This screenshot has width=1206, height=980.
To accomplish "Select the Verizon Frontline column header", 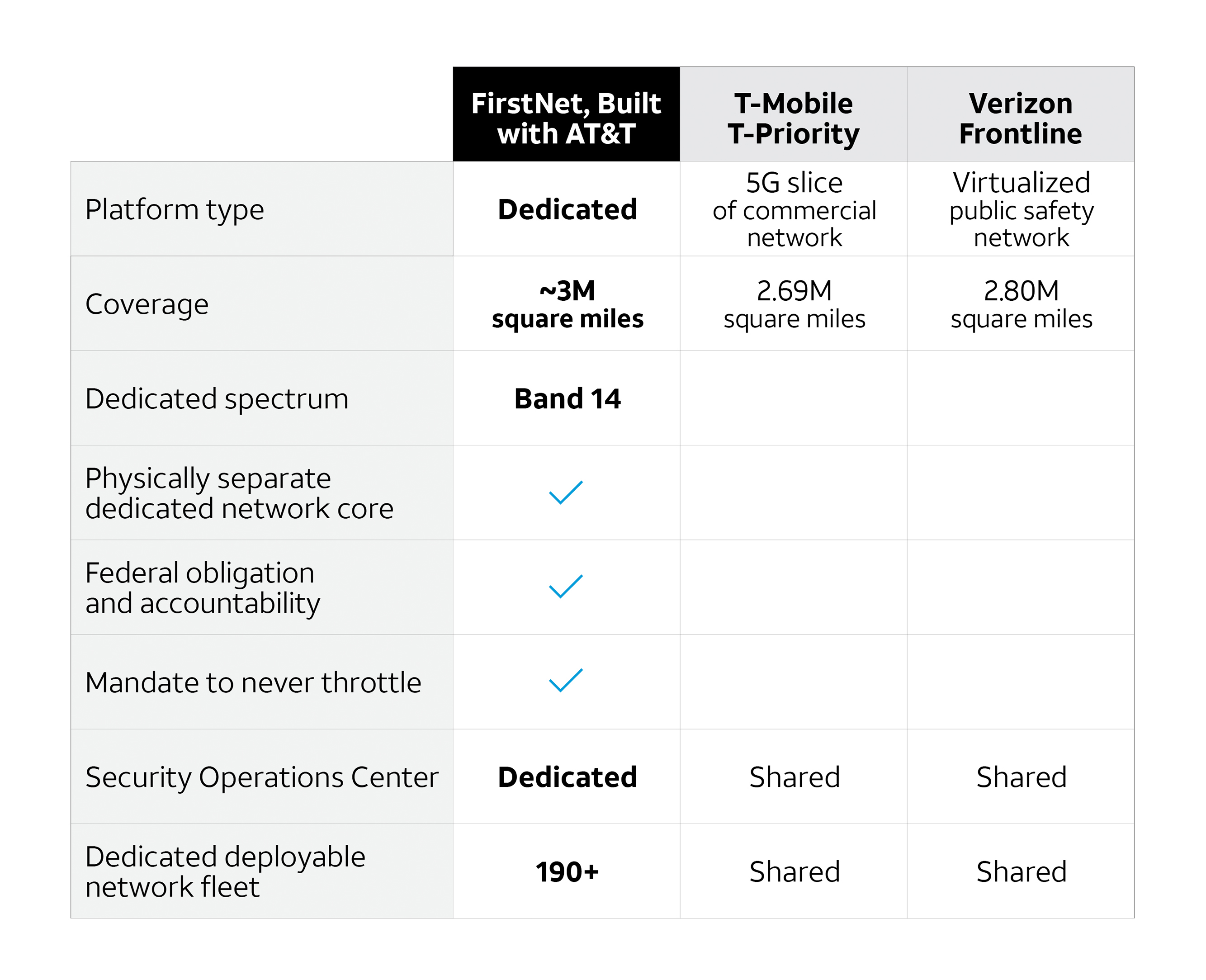I will click(x=1020, y=118).
